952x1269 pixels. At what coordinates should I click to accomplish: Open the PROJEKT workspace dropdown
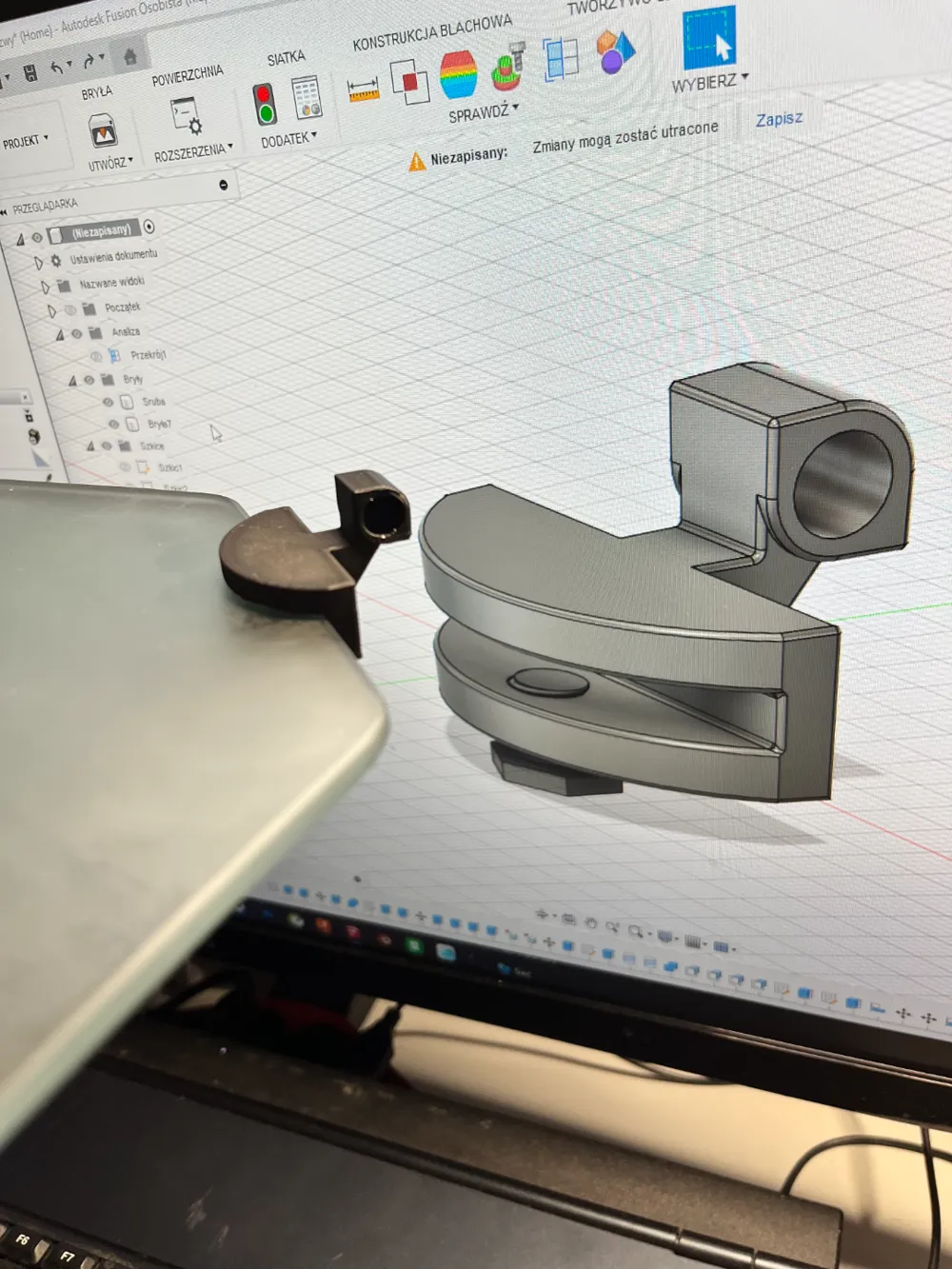(x=25, y=142)
